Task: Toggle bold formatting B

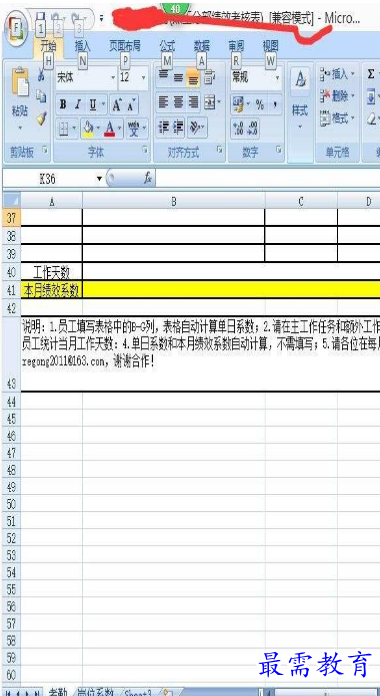Action: [x=63, y=105]
